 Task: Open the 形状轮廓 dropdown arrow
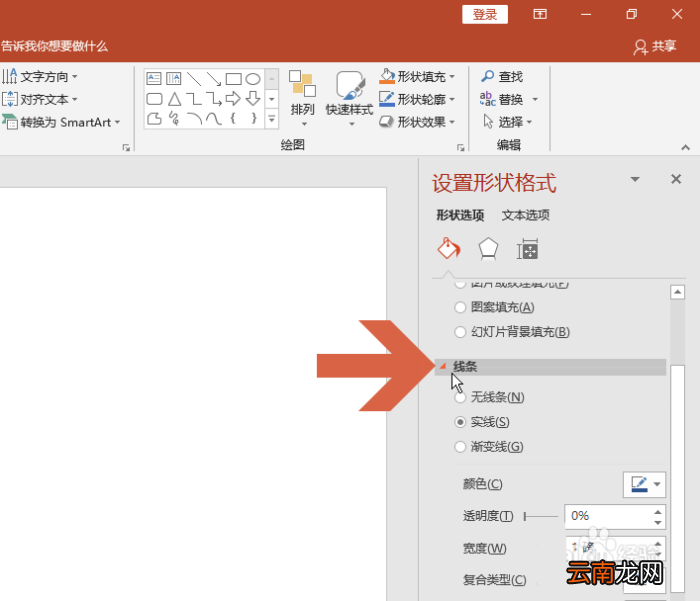click(452, 99)
